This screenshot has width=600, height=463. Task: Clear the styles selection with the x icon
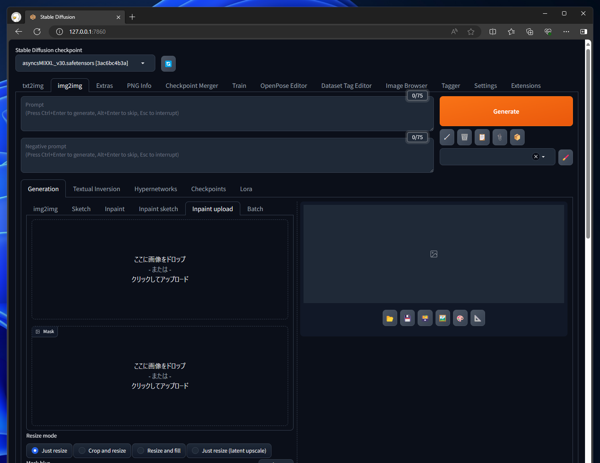[536, 157]
